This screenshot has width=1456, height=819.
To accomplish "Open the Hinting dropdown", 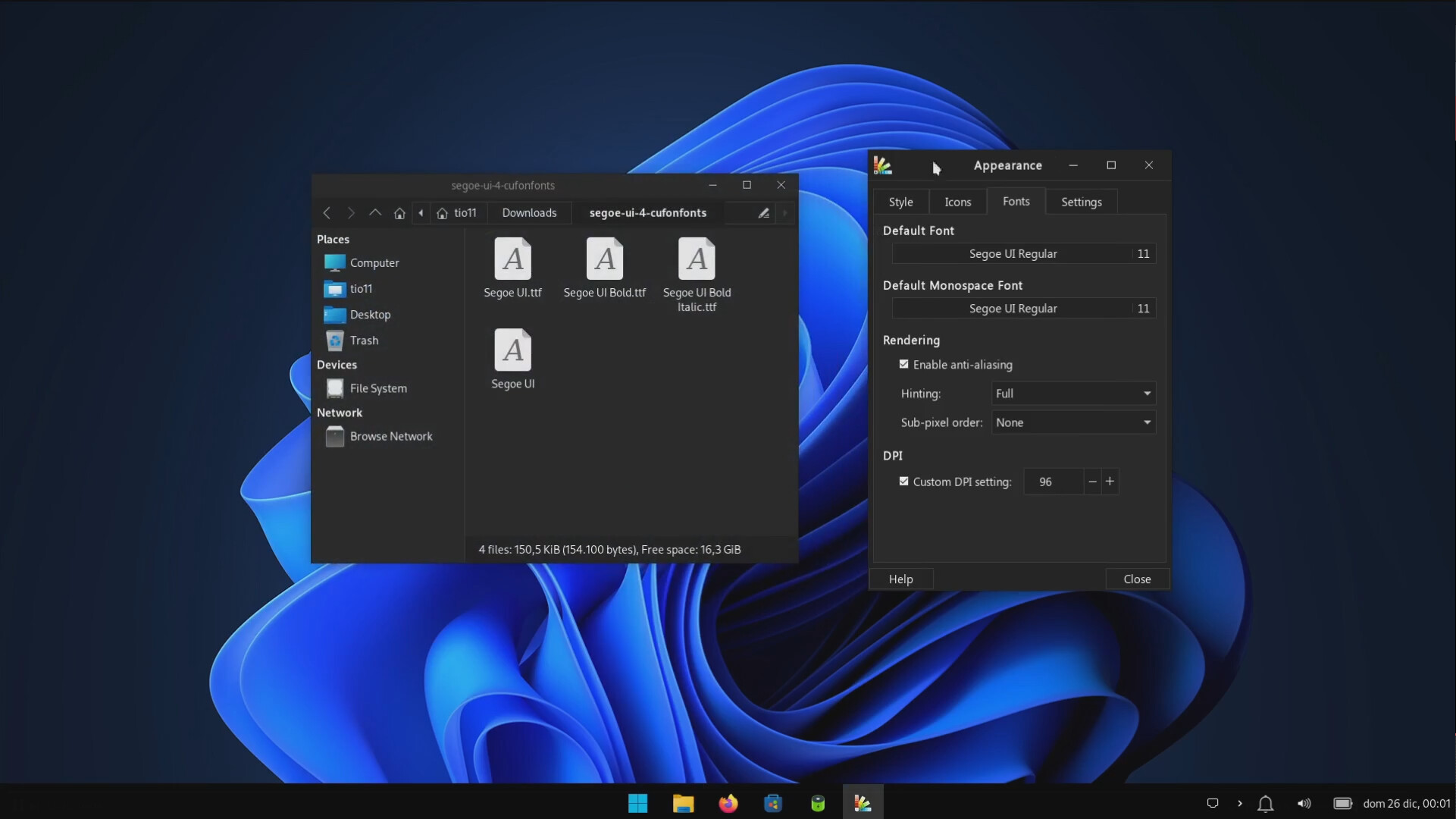I will tap(1072, 394).
